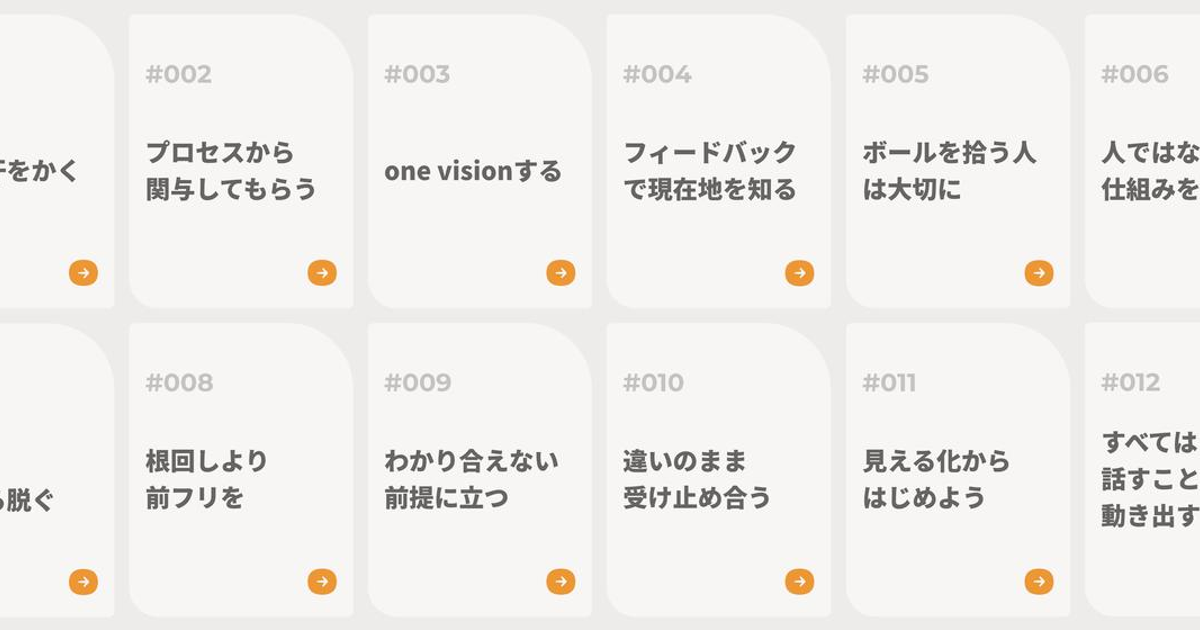Click the orange arrow on card #002
The image size is (1200, 630).
[x=322, y=273]
